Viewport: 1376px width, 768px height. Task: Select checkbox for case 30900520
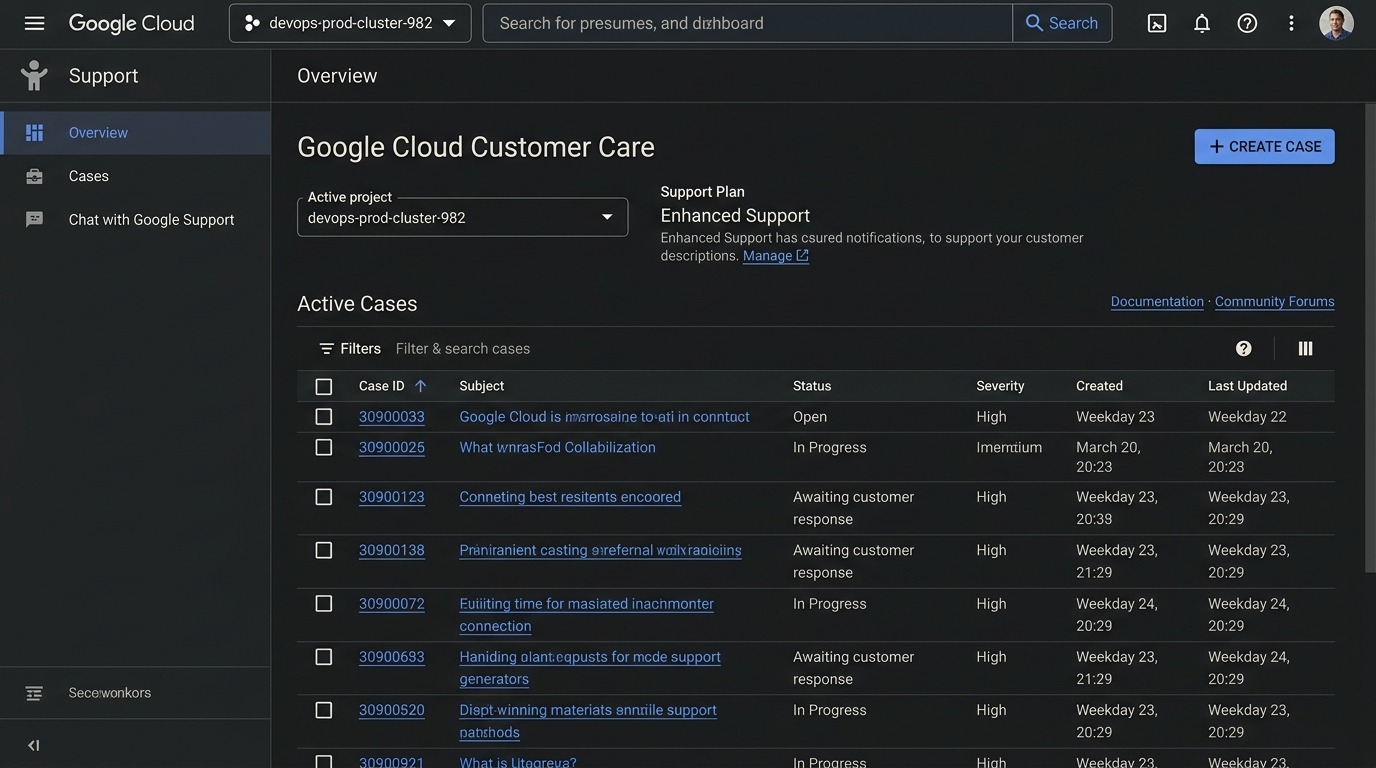point(323,710)
